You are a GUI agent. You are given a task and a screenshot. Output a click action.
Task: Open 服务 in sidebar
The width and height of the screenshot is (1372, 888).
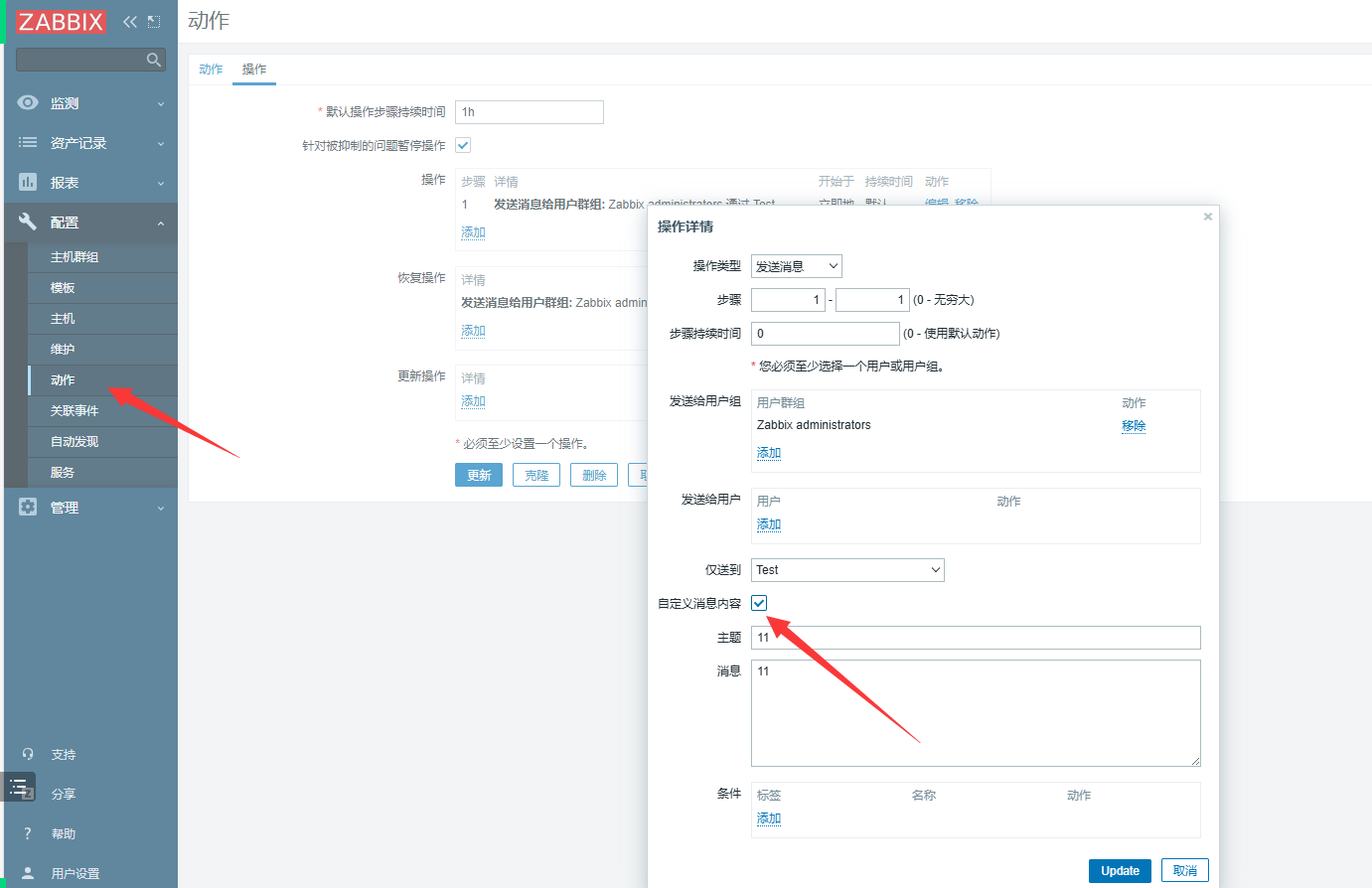[103, 473]
